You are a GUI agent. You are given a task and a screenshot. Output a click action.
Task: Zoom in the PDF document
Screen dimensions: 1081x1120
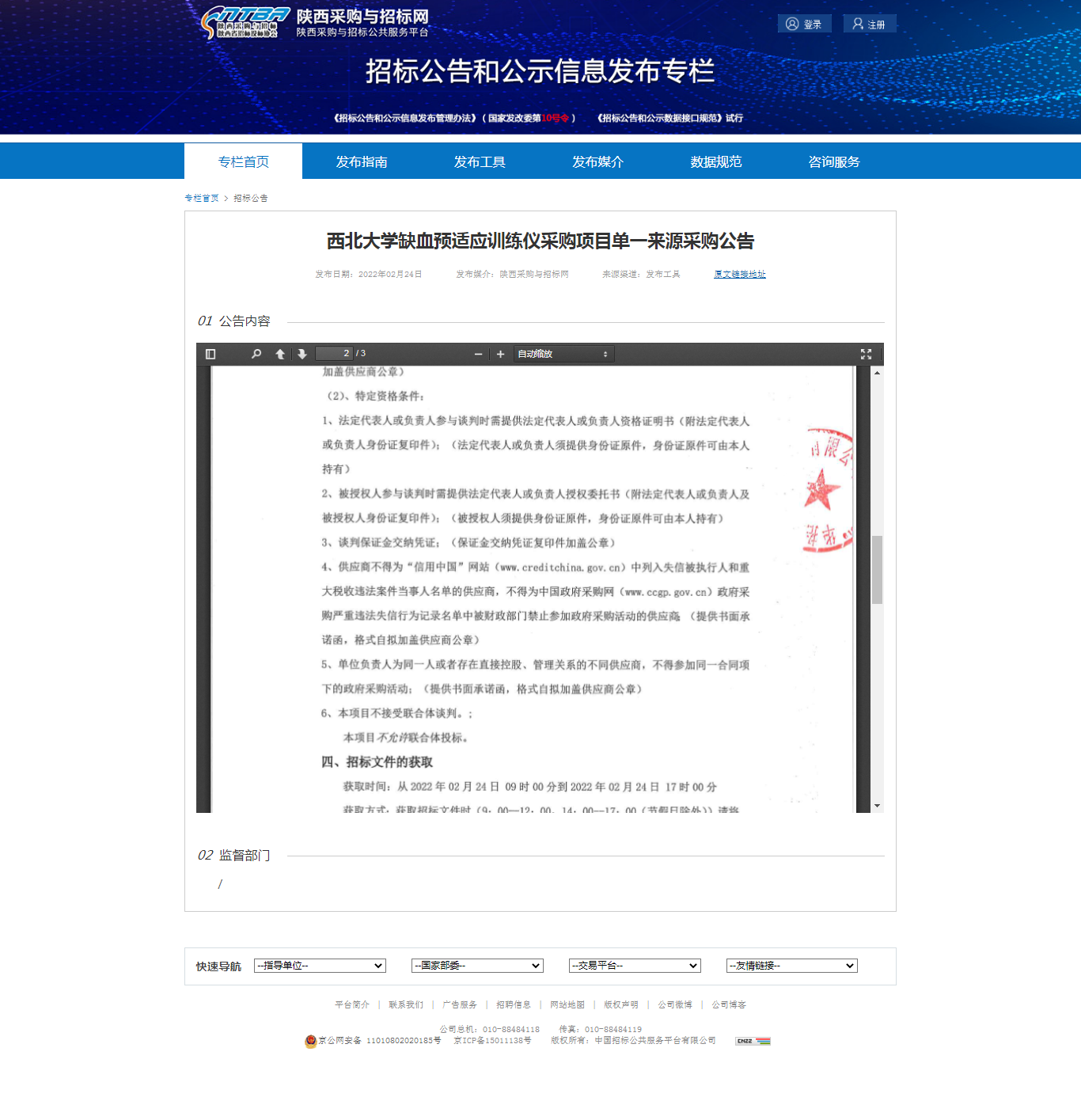point(500,354)
